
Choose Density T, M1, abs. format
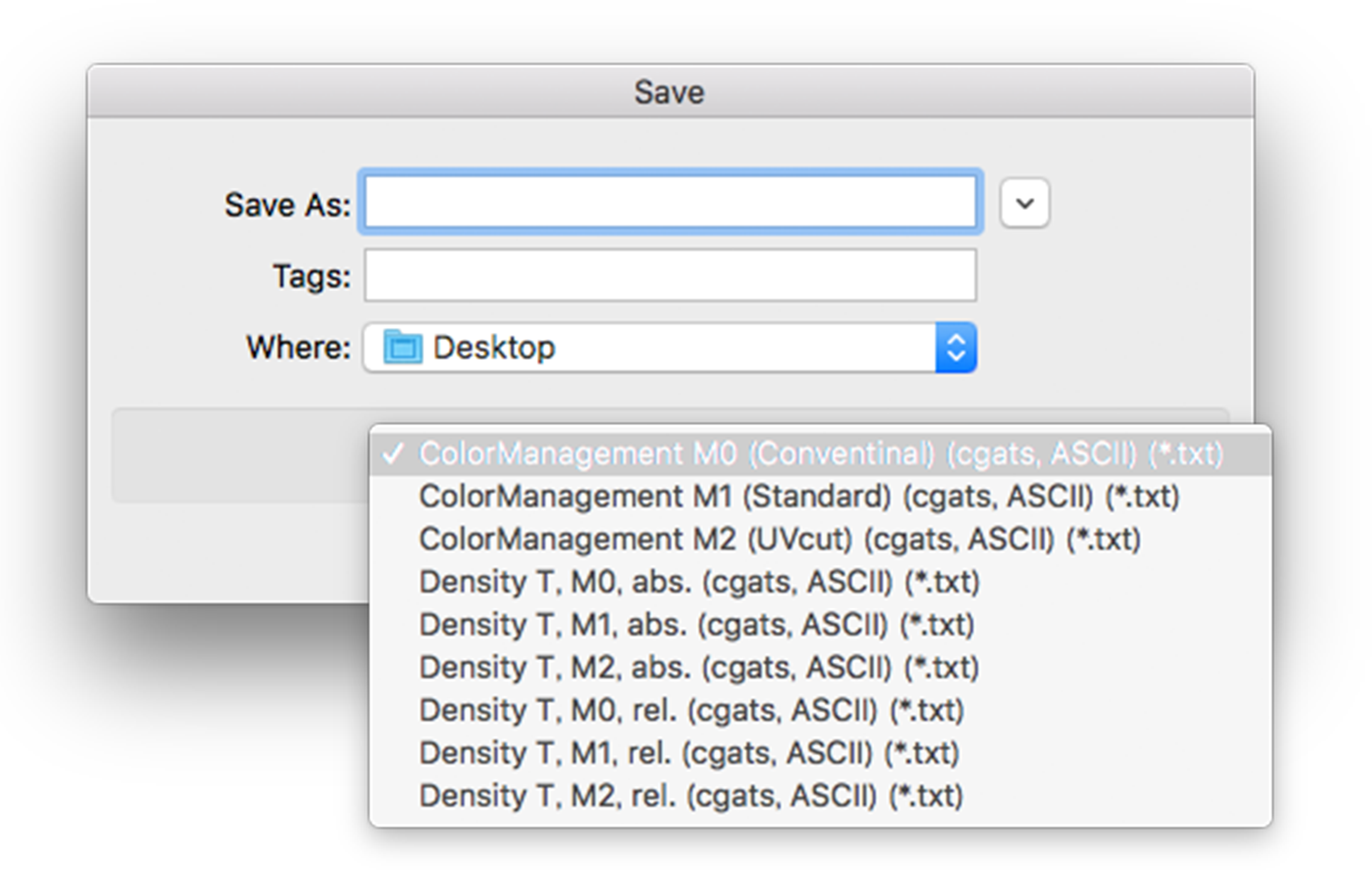(697, 625)
